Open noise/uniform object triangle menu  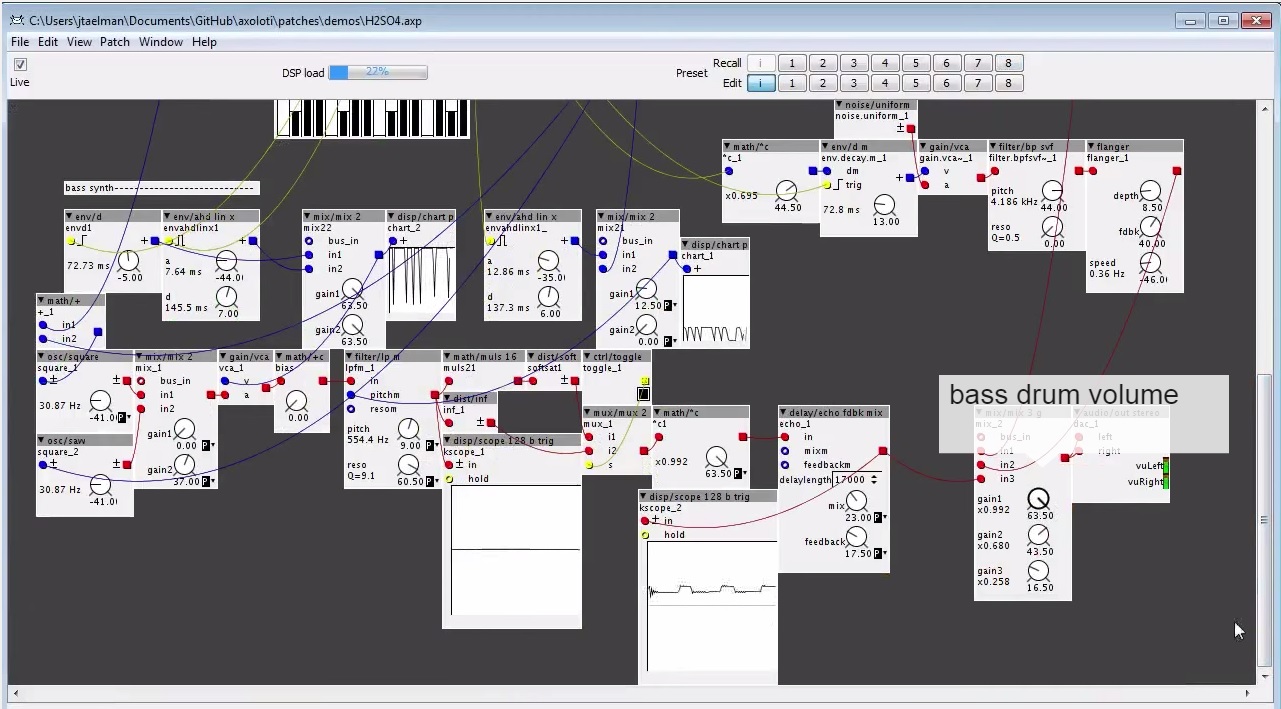(x=840, y=105)
